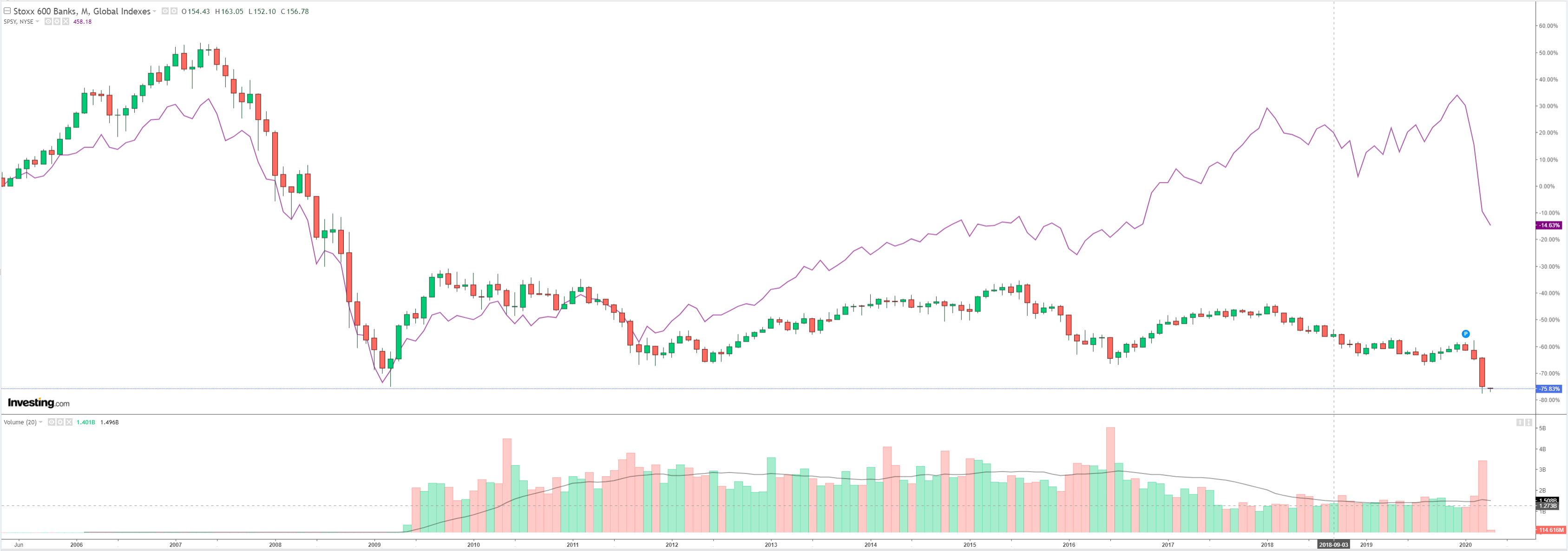Open settings gear for Stoxx 600 Banks

[173, 11]
